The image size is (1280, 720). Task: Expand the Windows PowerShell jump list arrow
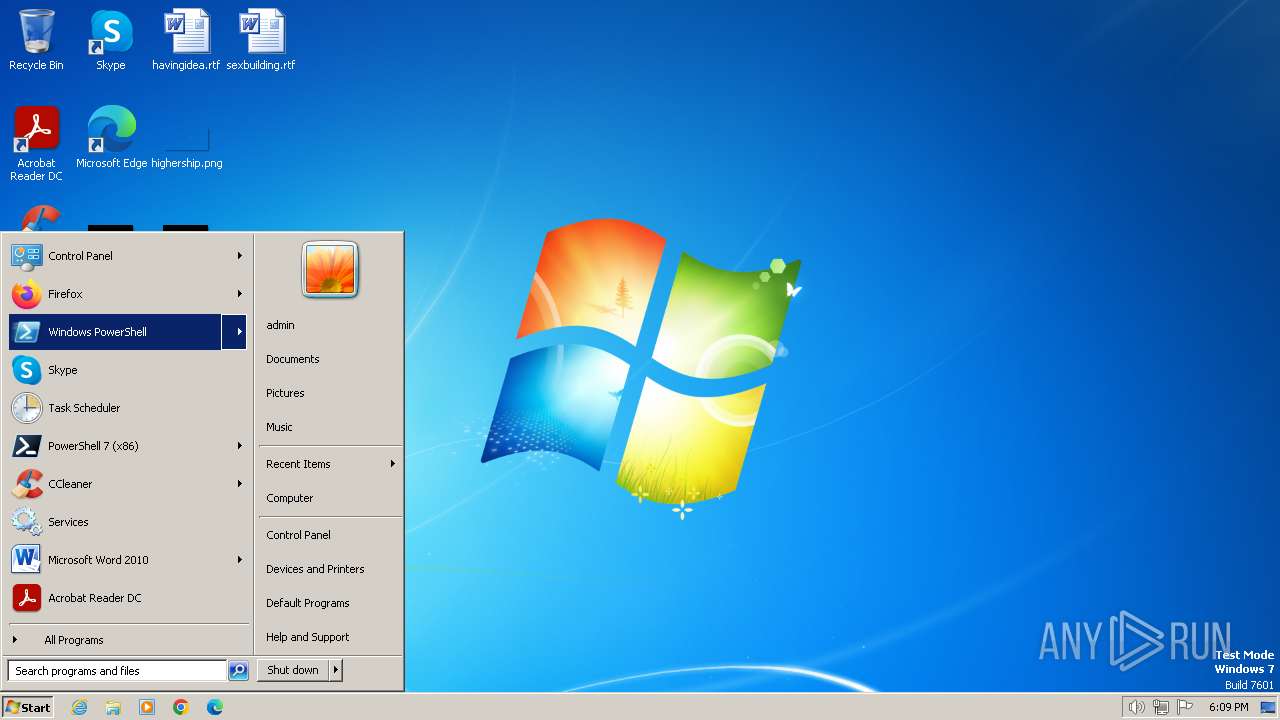pyautogui.click(x=235, y=332)
